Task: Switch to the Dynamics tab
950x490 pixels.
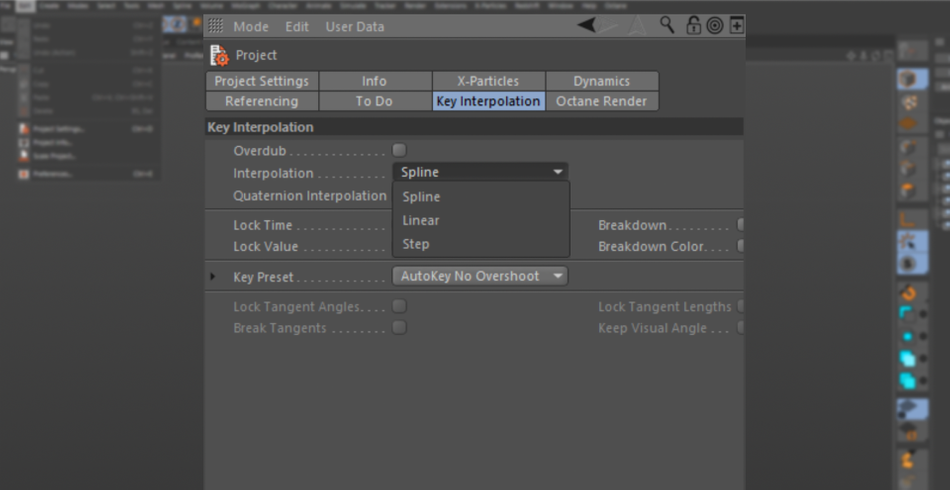Action: pyautogui.click(x=602, y=81)
